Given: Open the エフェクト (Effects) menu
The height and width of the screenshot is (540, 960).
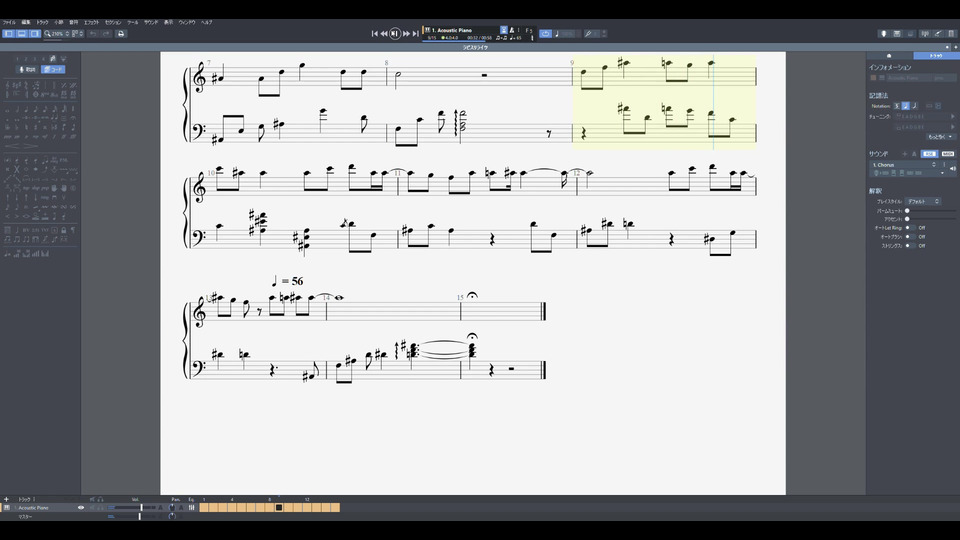Looking at the screenshot, I should click(x=91, y=23).
